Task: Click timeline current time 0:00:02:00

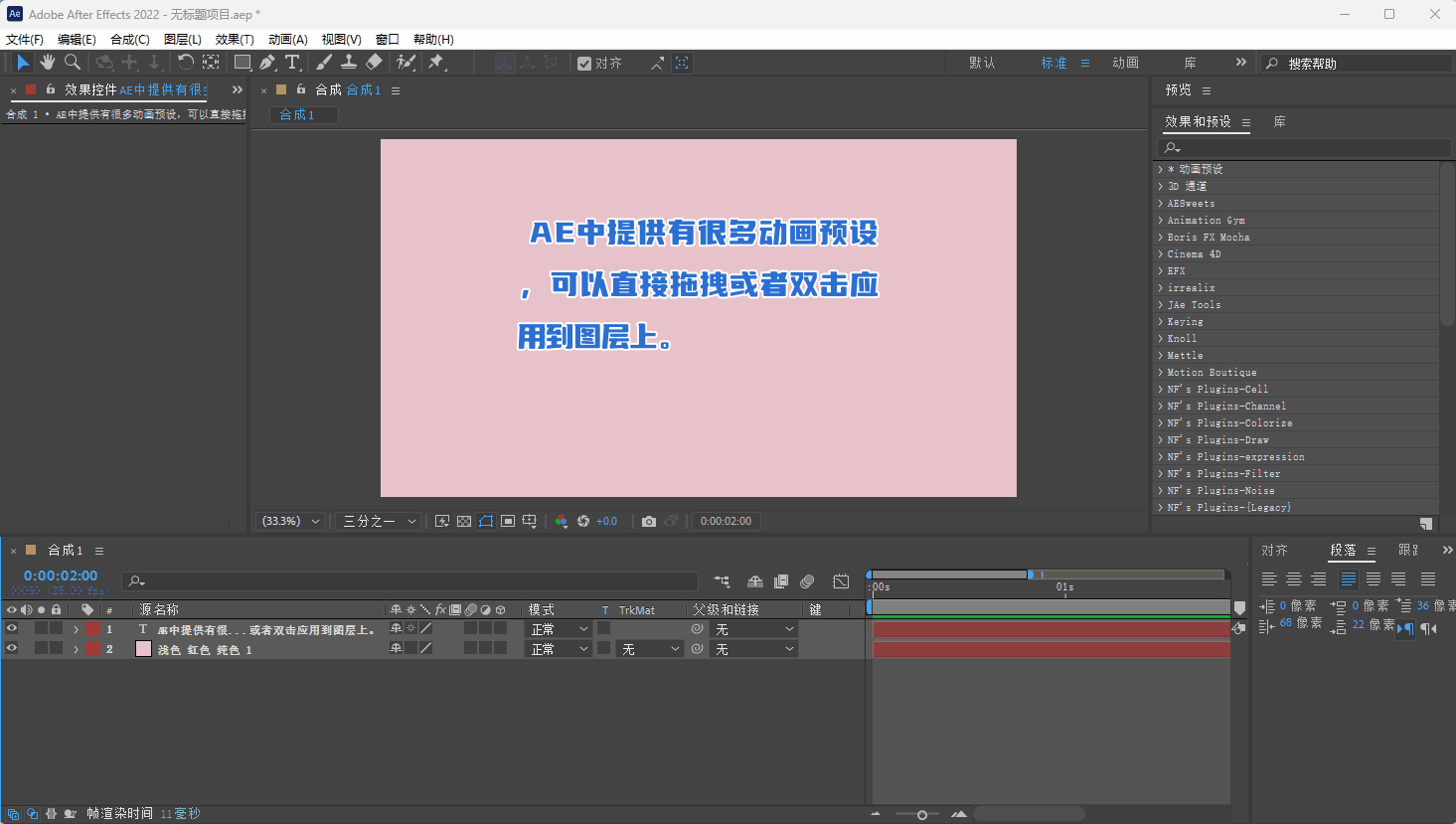Action: [61, 576]
